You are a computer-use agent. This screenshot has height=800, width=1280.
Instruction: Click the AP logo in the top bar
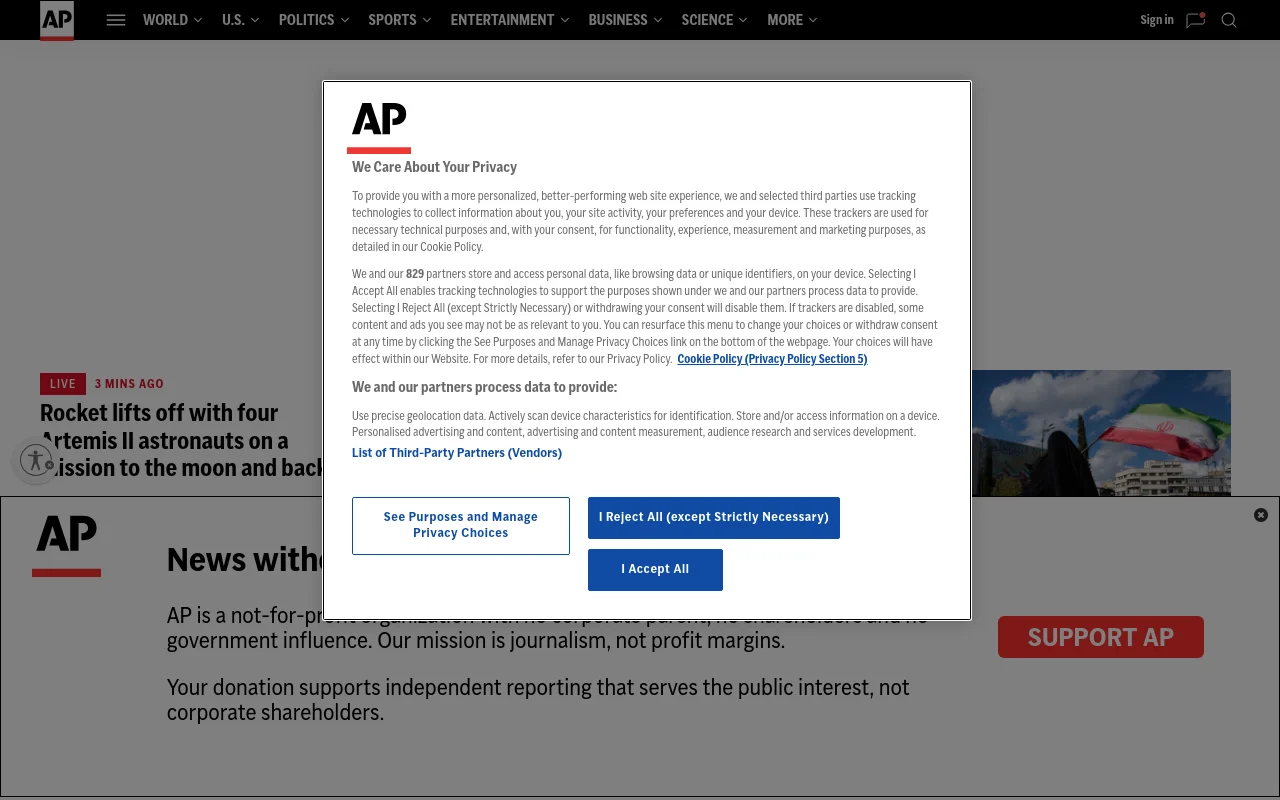tap(56, 20)
